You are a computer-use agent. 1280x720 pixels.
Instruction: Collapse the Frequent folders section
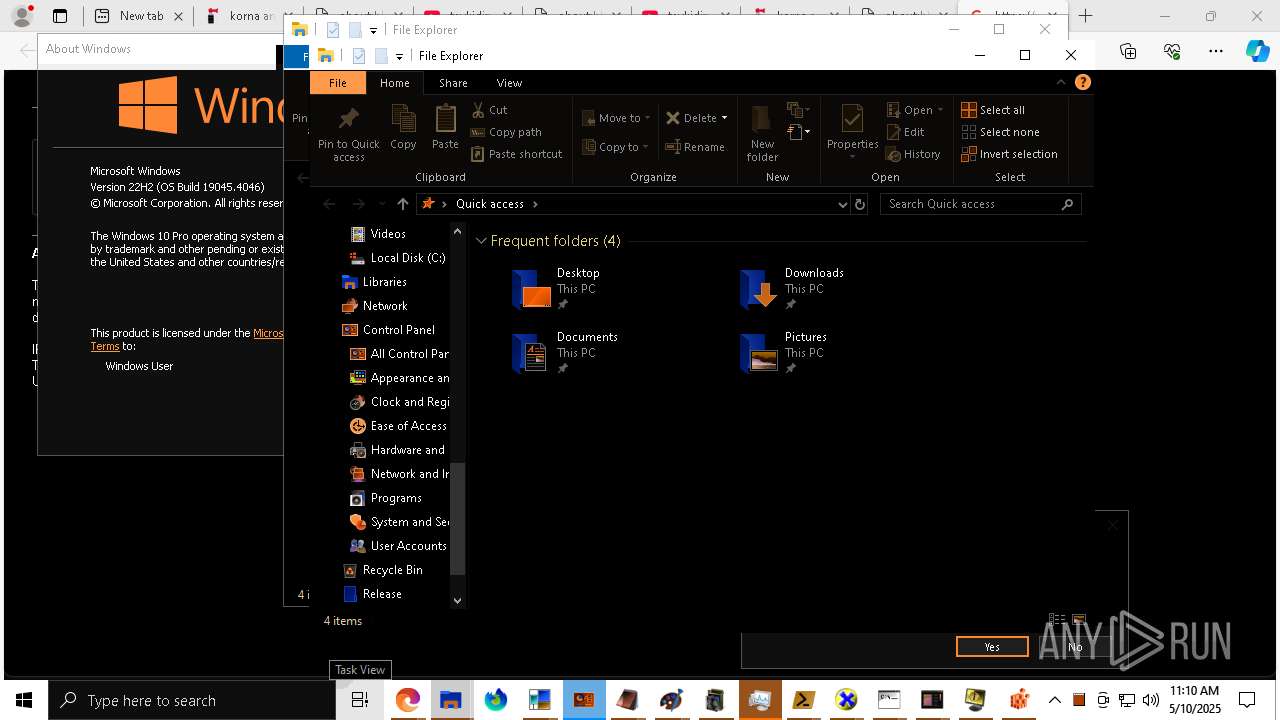click(481, 241)
